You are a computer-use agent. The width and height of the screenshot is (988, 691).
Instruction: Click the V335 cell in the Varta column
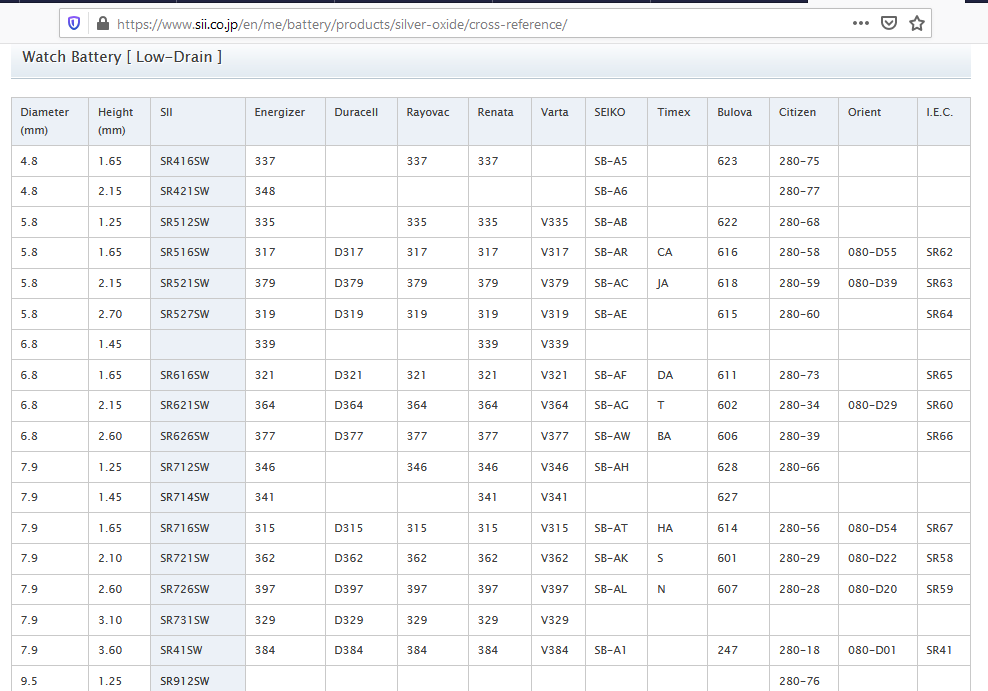tap(554, 222)
